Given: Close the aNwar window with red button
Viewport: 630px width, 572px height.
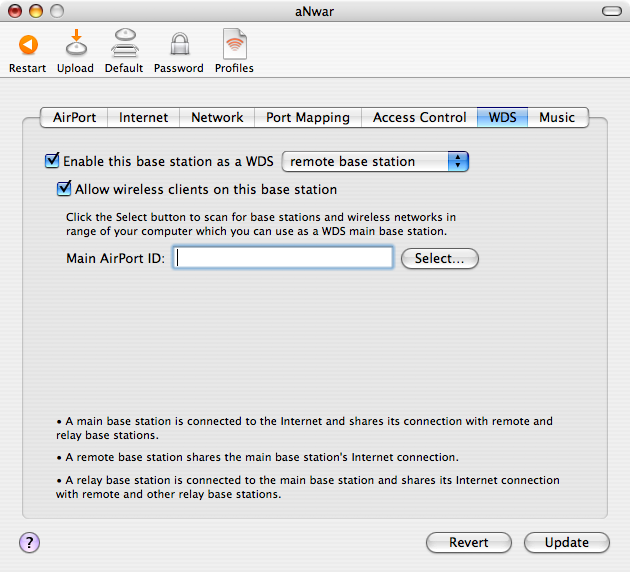Looking at the screenshot, I should tap(15, 11).
